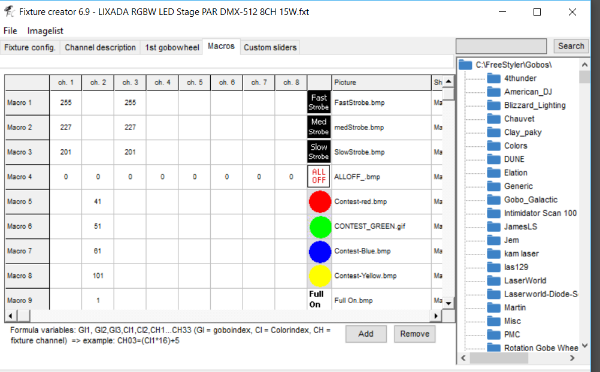Open the Intimidator Scan 100 folder icon
This screenshot has width=600, height=372.
(x=494, y=213)
